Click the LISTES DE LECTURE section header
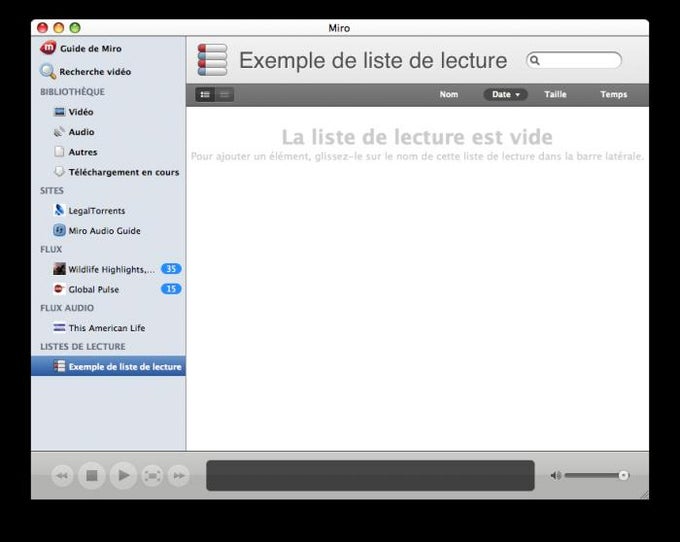The width and height of the screenshot is (680, 542). (x=83, y=346)
